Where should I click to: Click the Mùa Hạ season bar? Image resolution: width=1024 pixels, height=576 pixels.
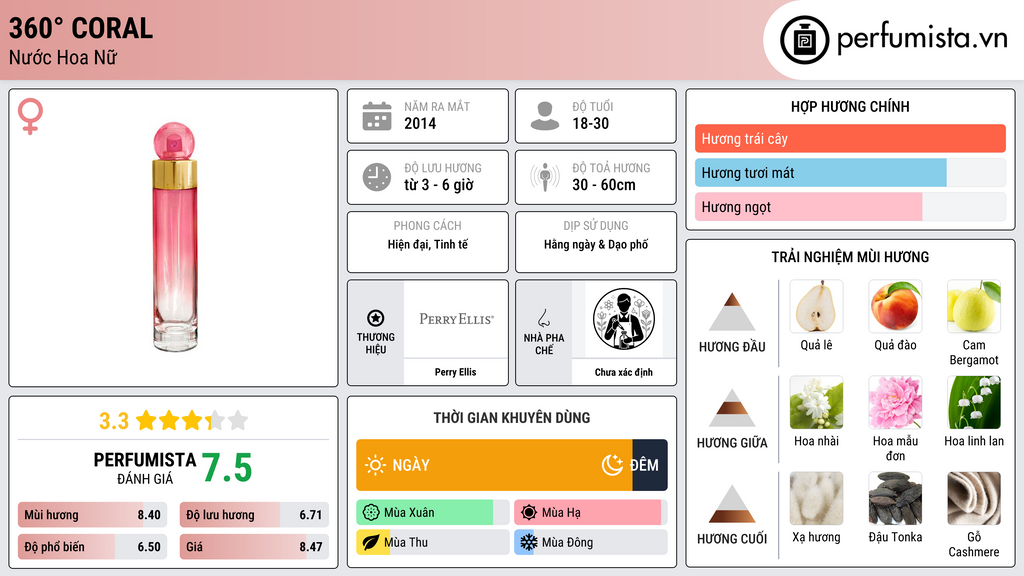pyautogui.click(x=591, y=512)
